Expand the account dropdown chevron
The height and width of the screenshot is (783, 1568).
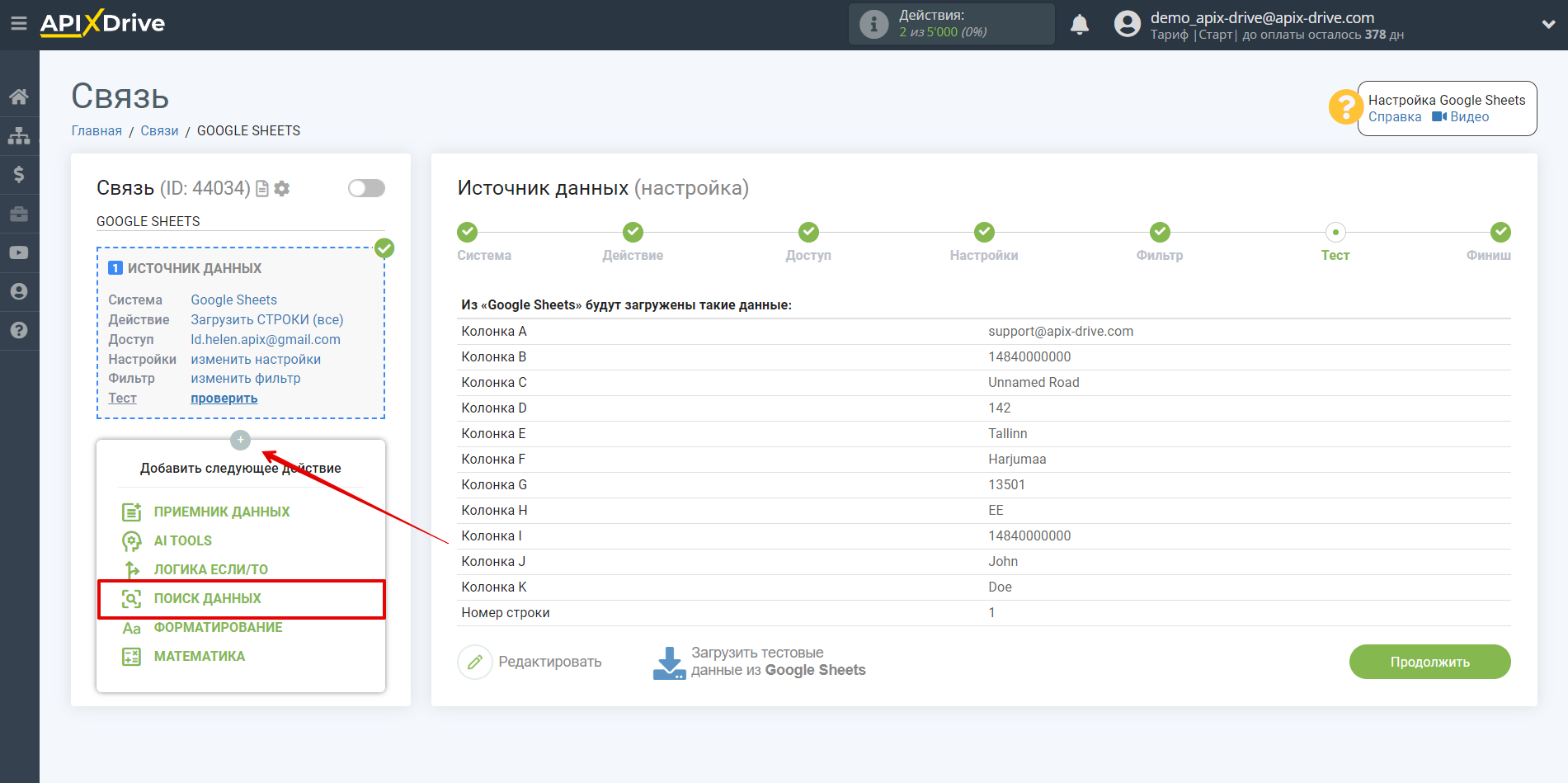1548,25
